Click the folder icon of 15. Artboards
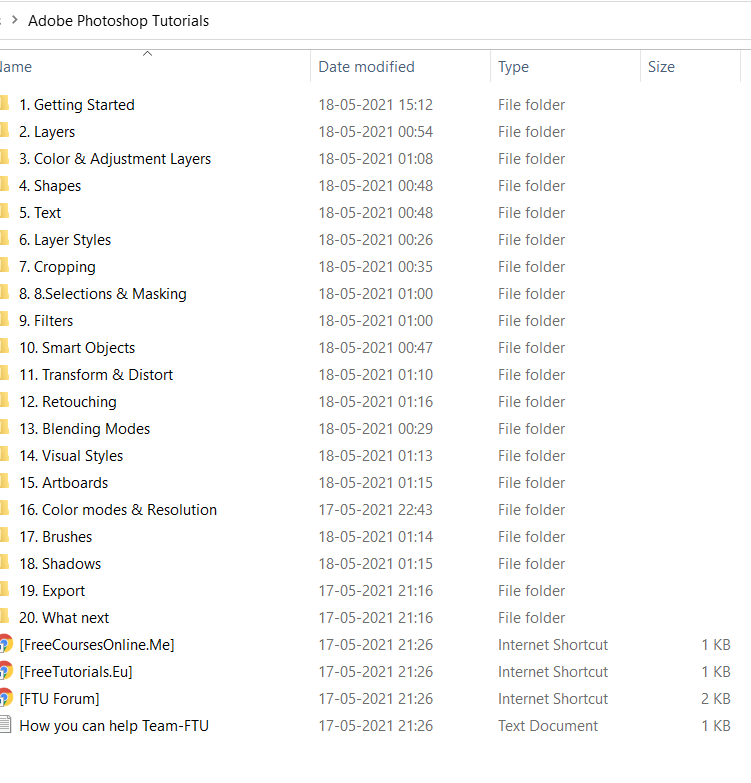751x783 pixels. 4,481
